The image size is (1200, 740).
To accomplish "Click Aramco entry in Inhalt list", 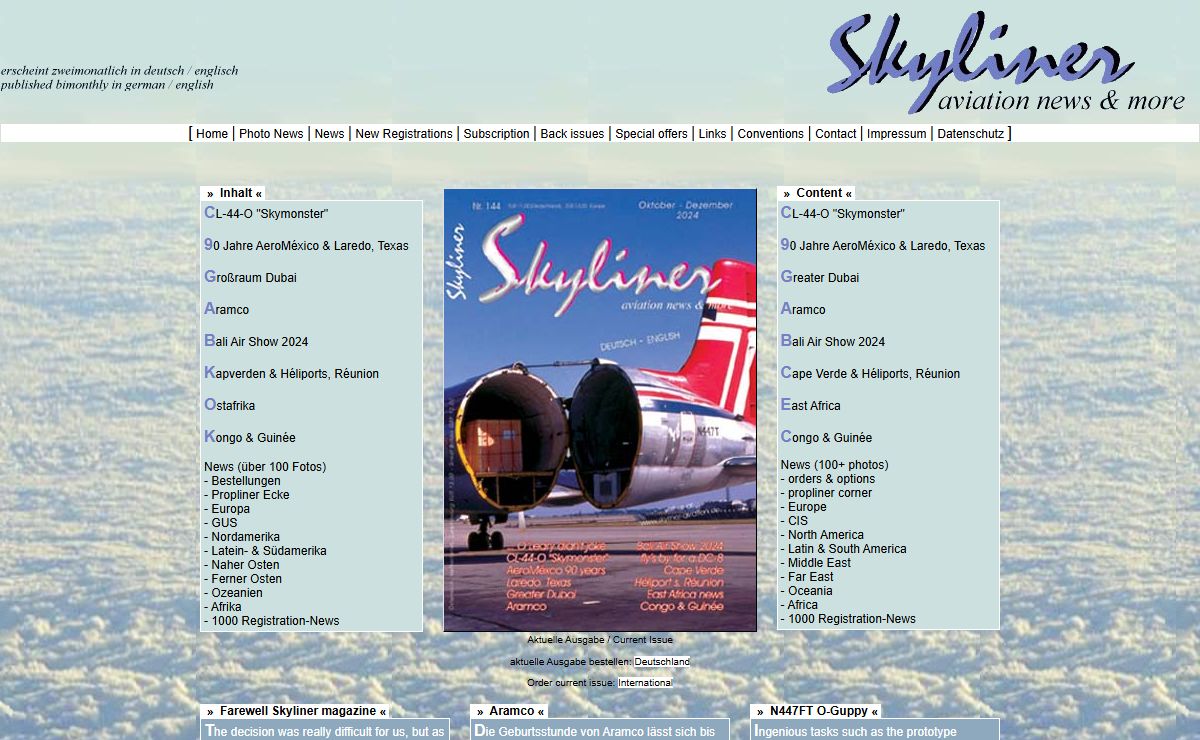I will tap(226, 309).
